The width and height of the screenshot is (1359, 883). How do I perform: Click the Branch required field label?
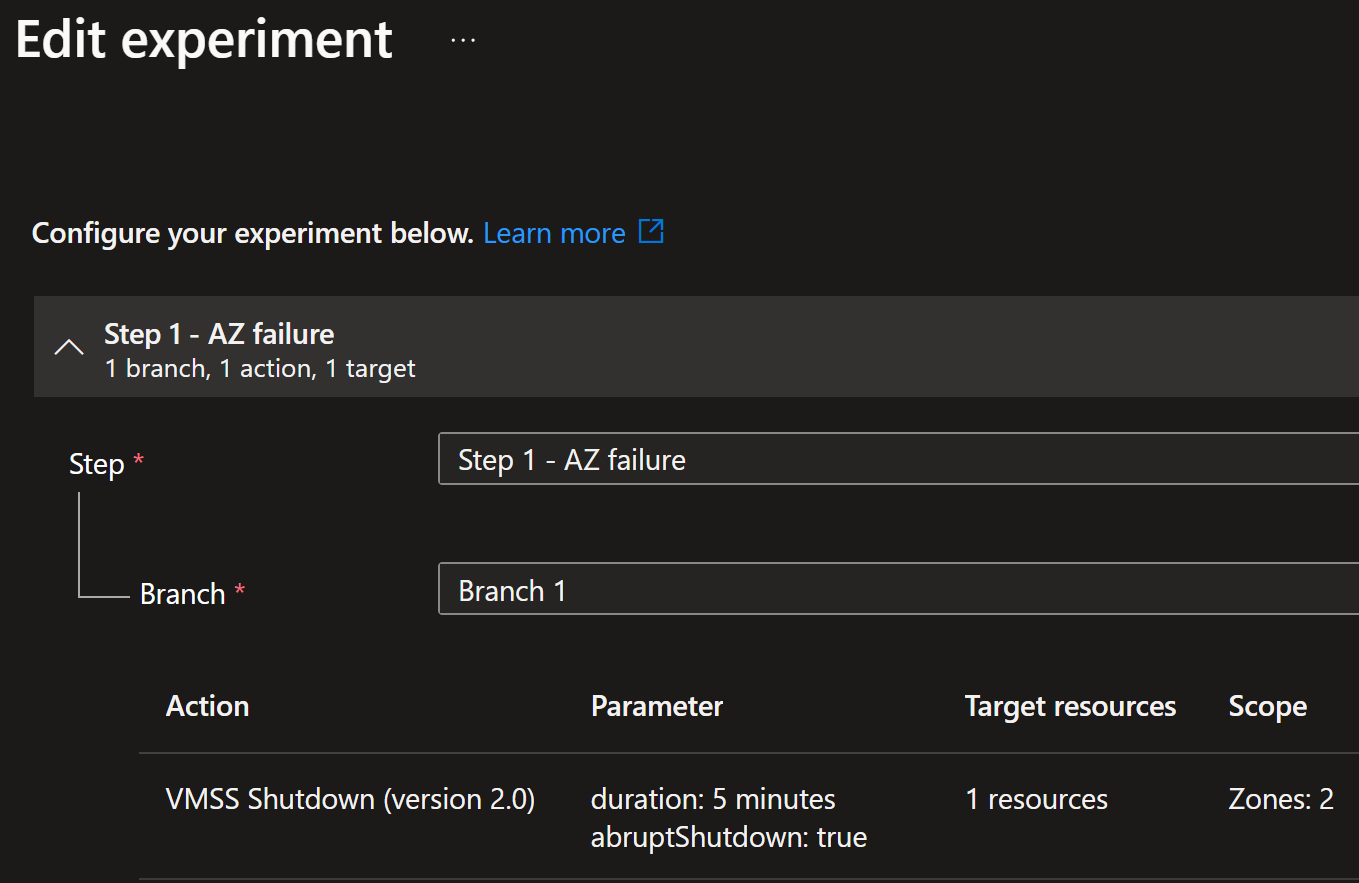click(192, 594)
